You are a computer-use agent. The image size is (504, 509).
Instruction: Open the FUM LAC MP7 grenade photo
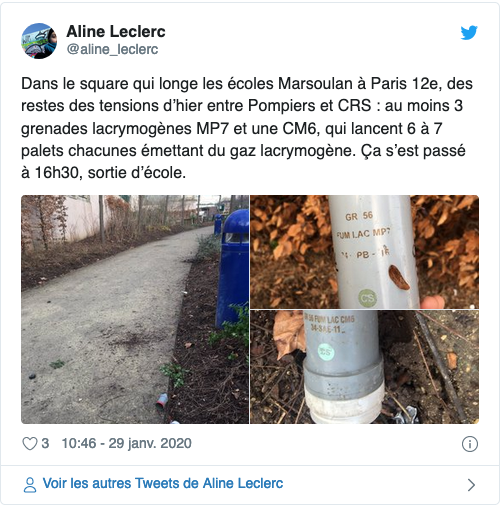pos(364,252)
